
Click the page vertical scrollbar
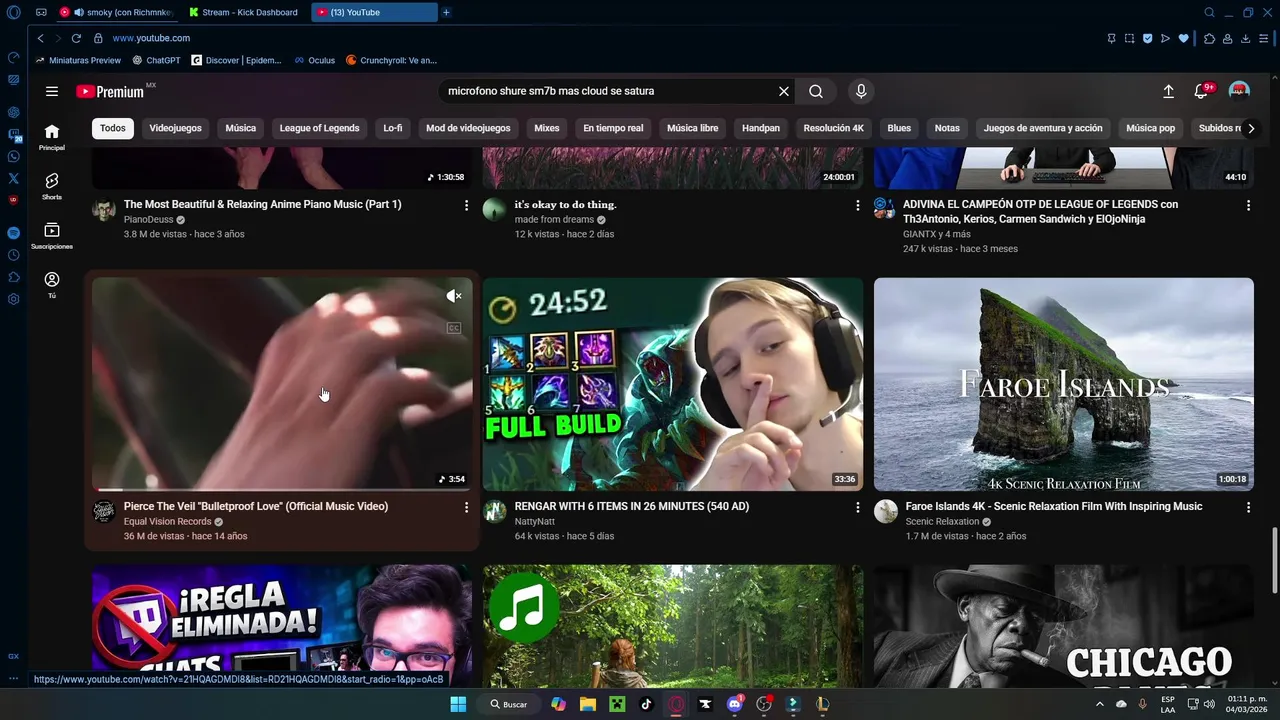click(x=1274, y=560)
